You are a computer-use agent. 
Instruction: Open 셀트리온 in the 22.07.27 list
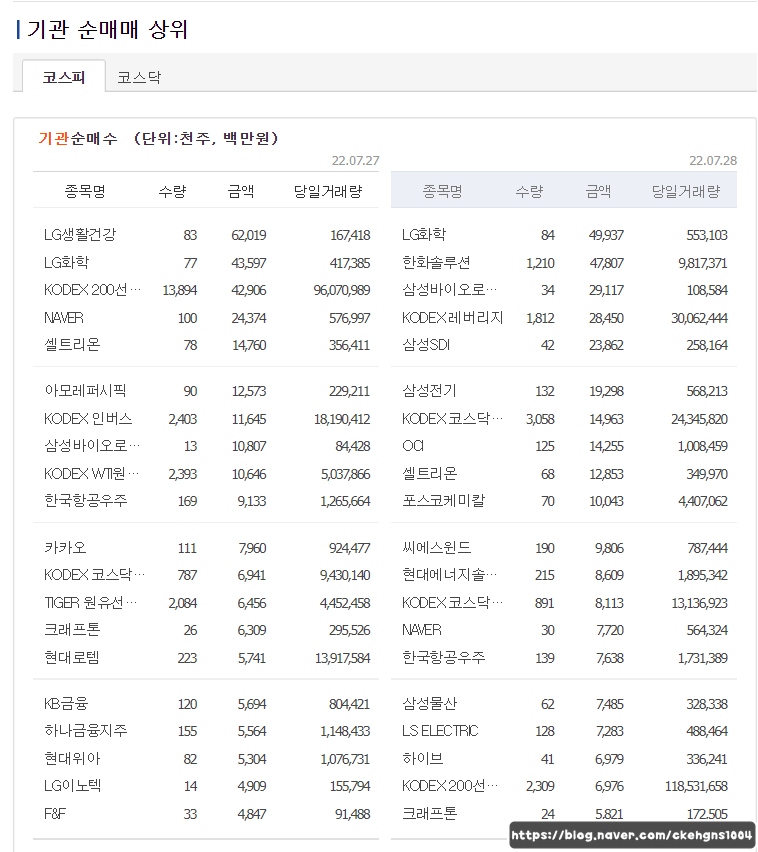pyautogui.click(x=72, y=345)
